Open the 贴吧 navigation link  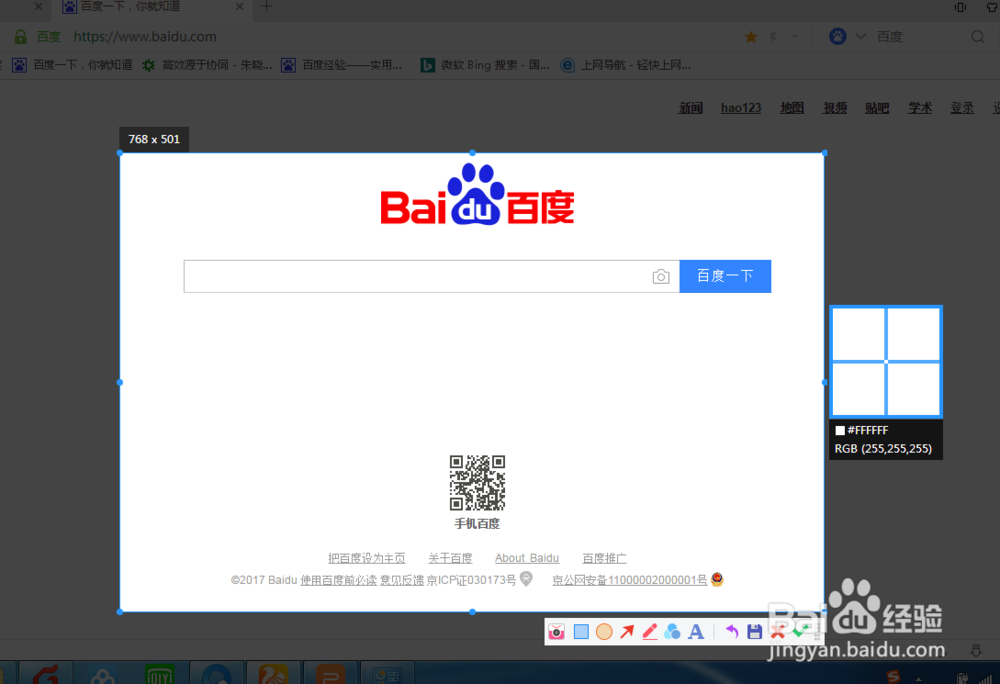[x=878, y=108]
